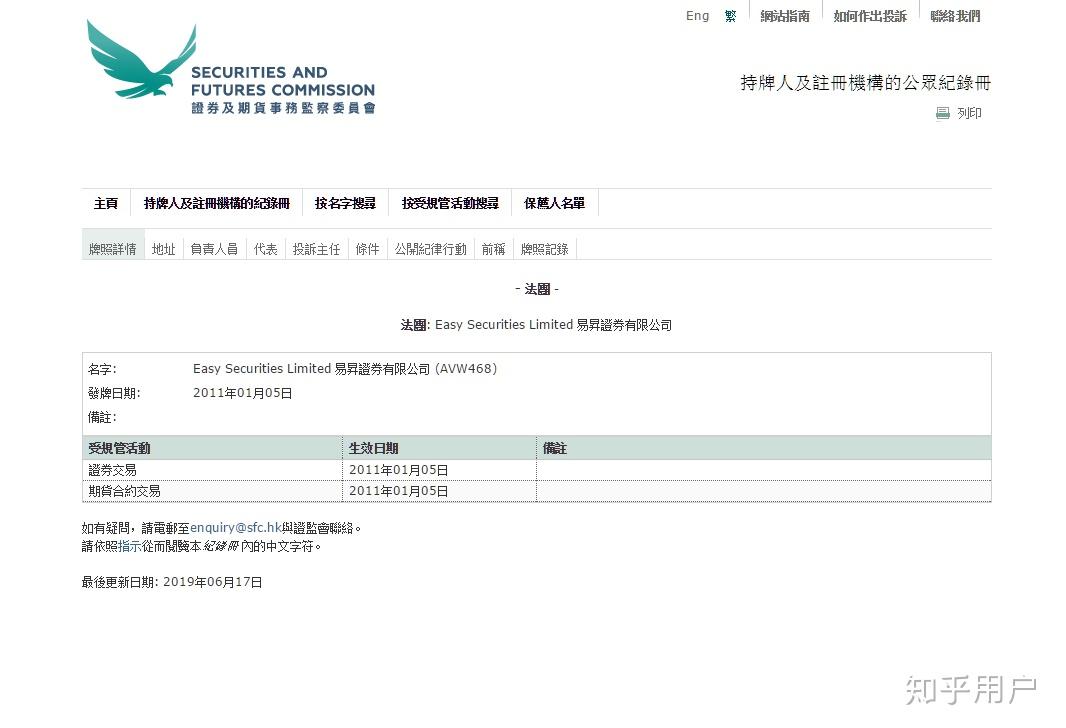Switch to the 代表 tab
1066x728 pixels.
click(266, 249)
